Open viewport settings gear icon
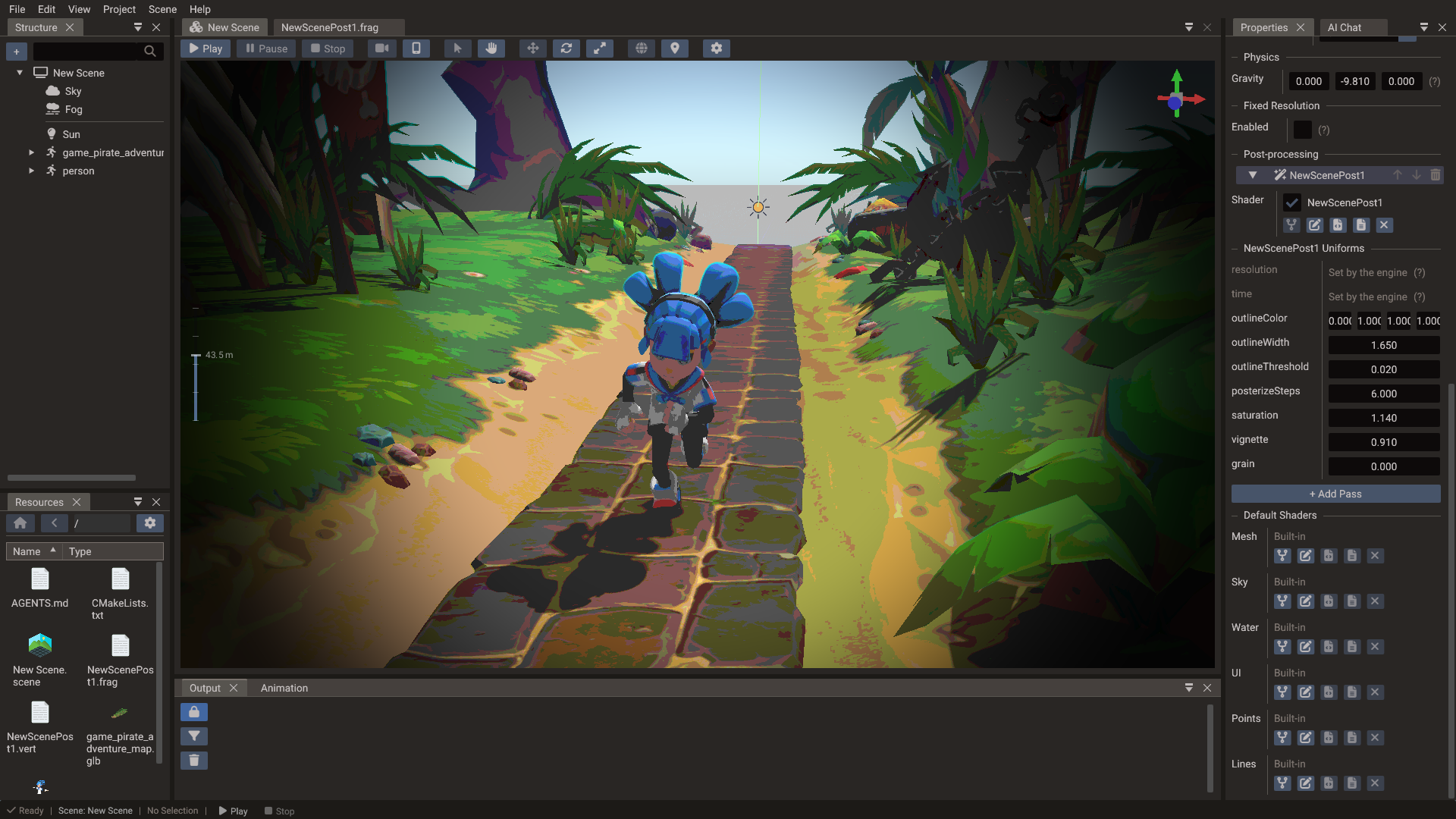 (x=717, y=49)
